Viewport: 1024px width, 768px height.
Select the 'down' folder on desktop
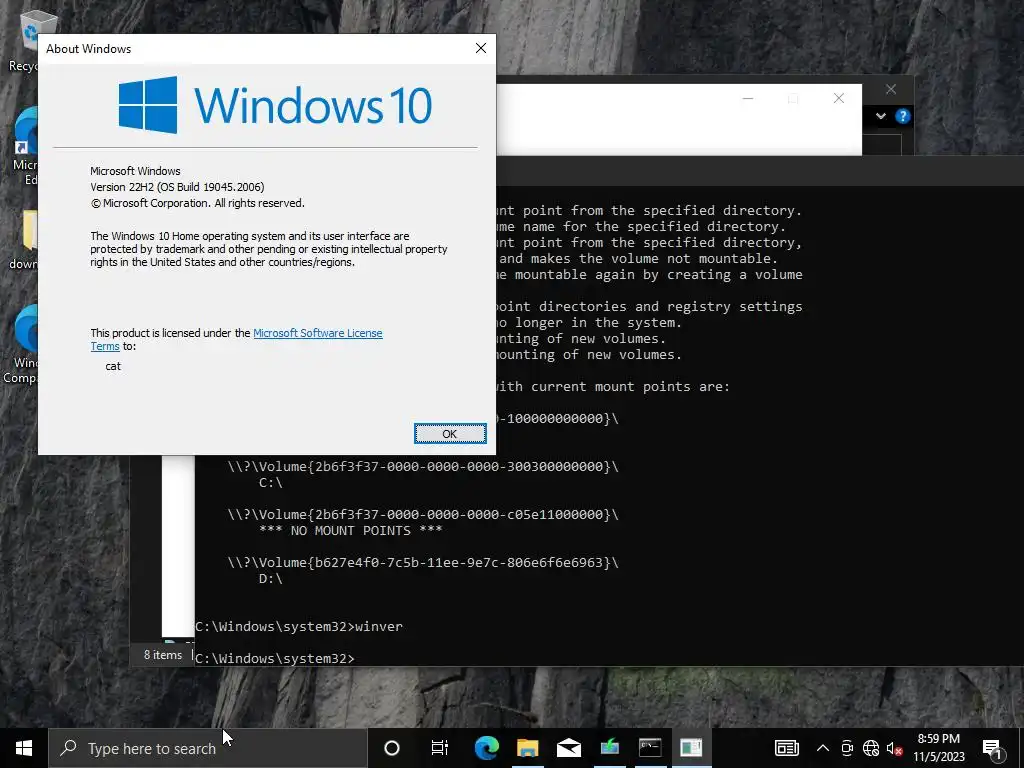pyautogui.click(x=25, y=240)
